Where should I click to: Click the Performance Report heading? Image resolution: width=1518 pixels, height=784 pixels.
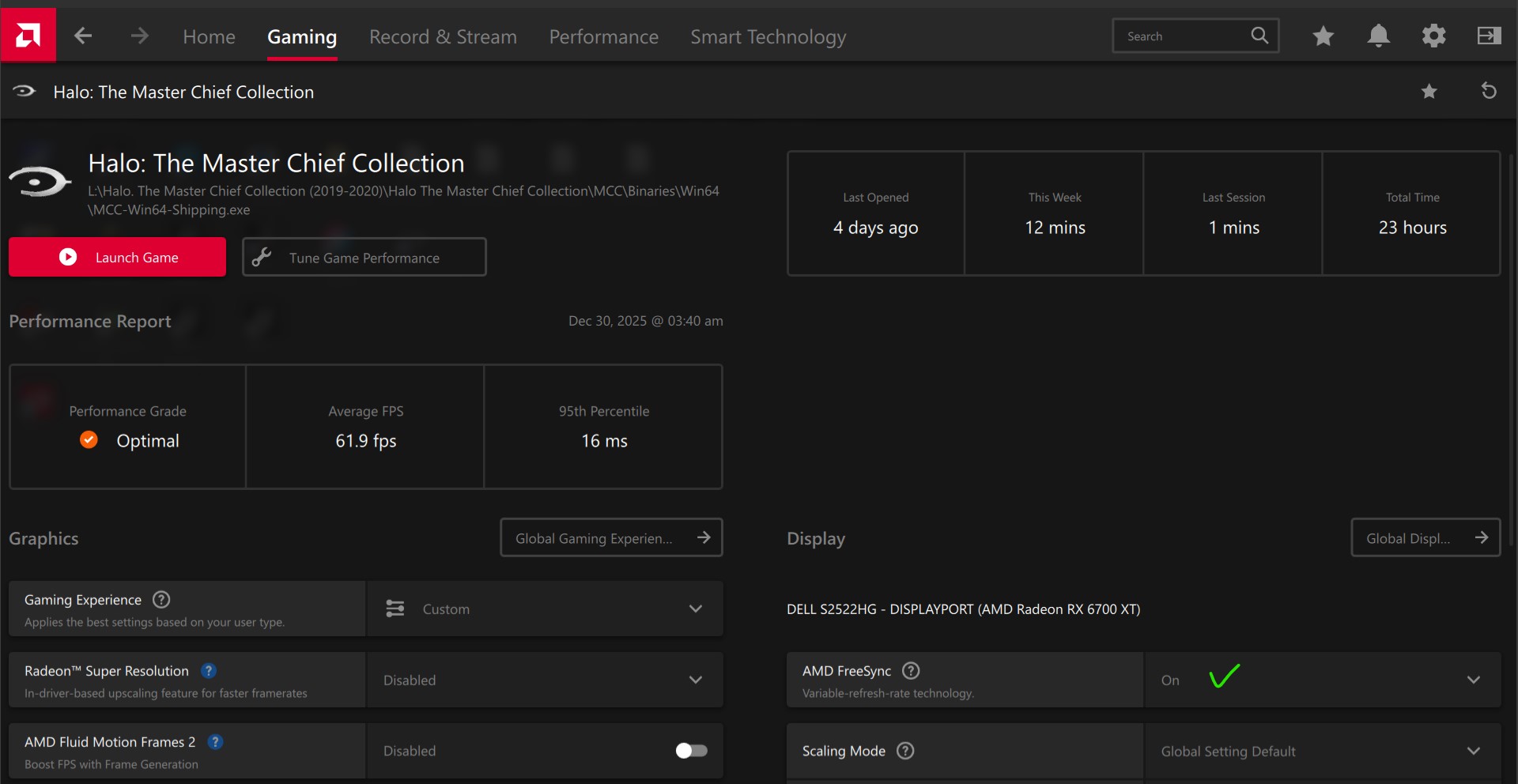tap(90, 321)
